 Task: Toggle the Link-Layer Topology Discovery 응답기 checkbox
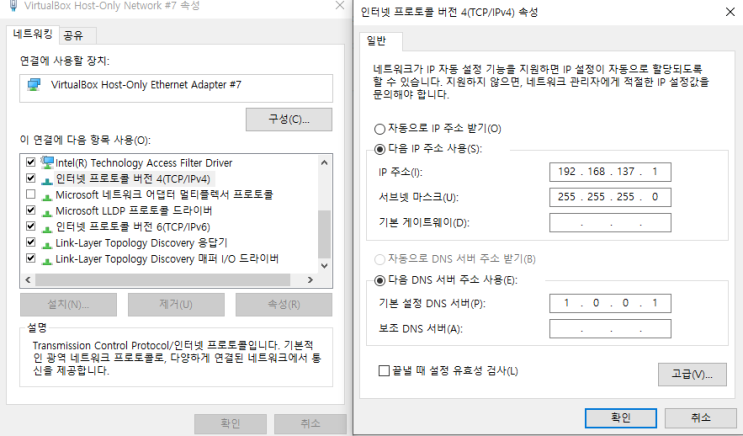(31, 242)
